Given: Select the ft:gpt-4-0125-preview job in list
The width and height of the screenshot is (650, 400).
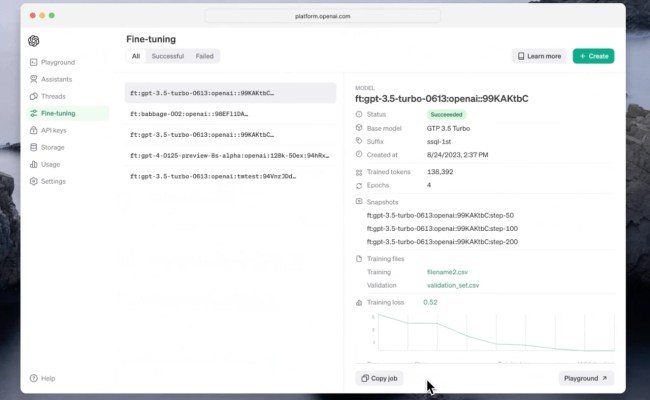Looking at the screenshot, I should pos(230,155).
